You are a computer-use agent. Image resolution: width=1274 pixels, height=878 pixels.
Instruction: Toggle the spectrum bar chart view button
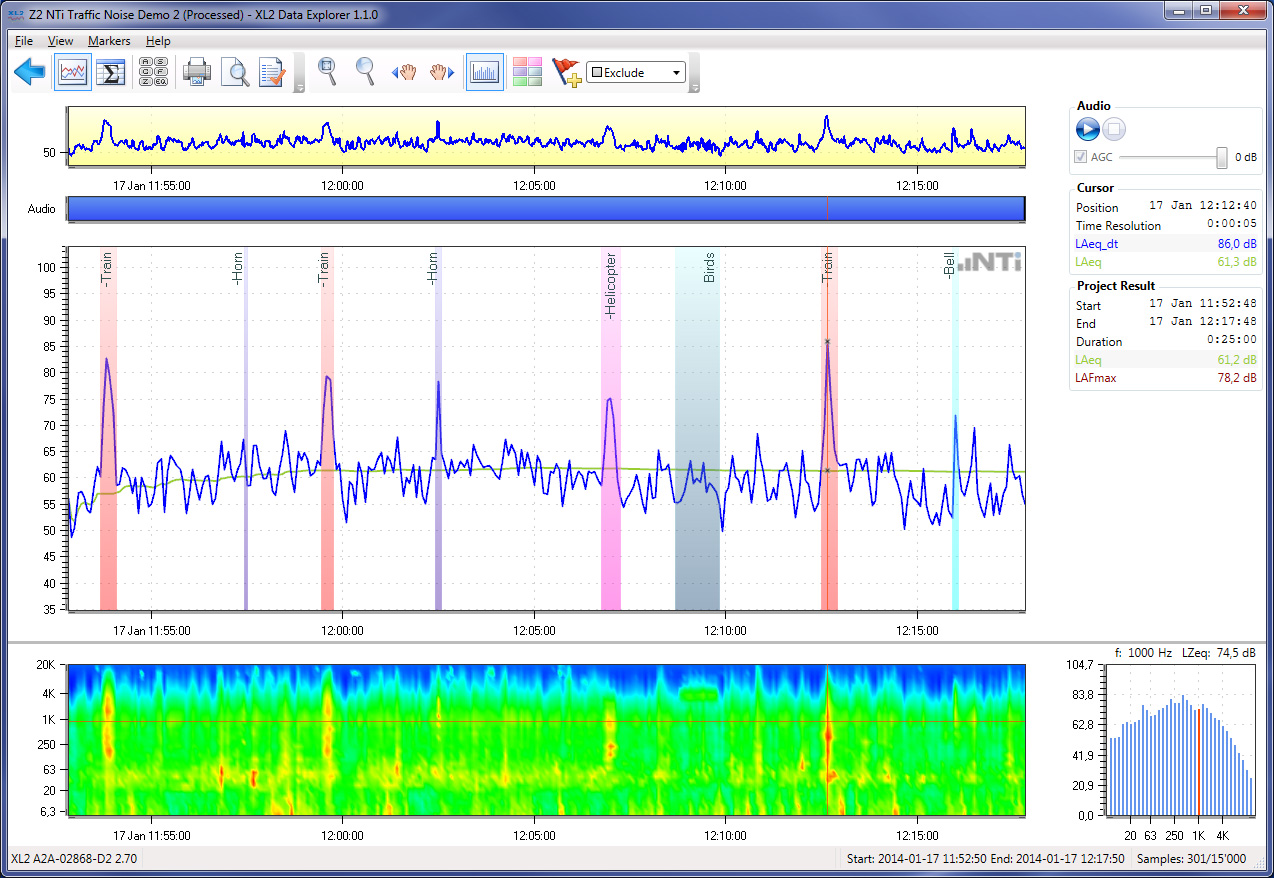tap(485, 72)
